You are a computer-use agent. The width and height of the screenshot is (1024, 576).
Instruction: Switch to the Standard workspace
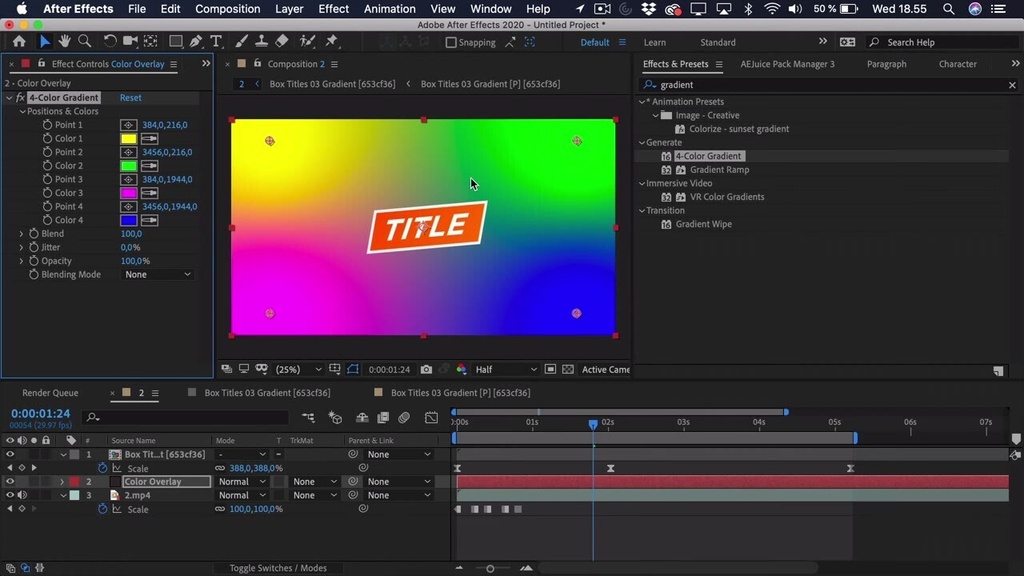718,42
